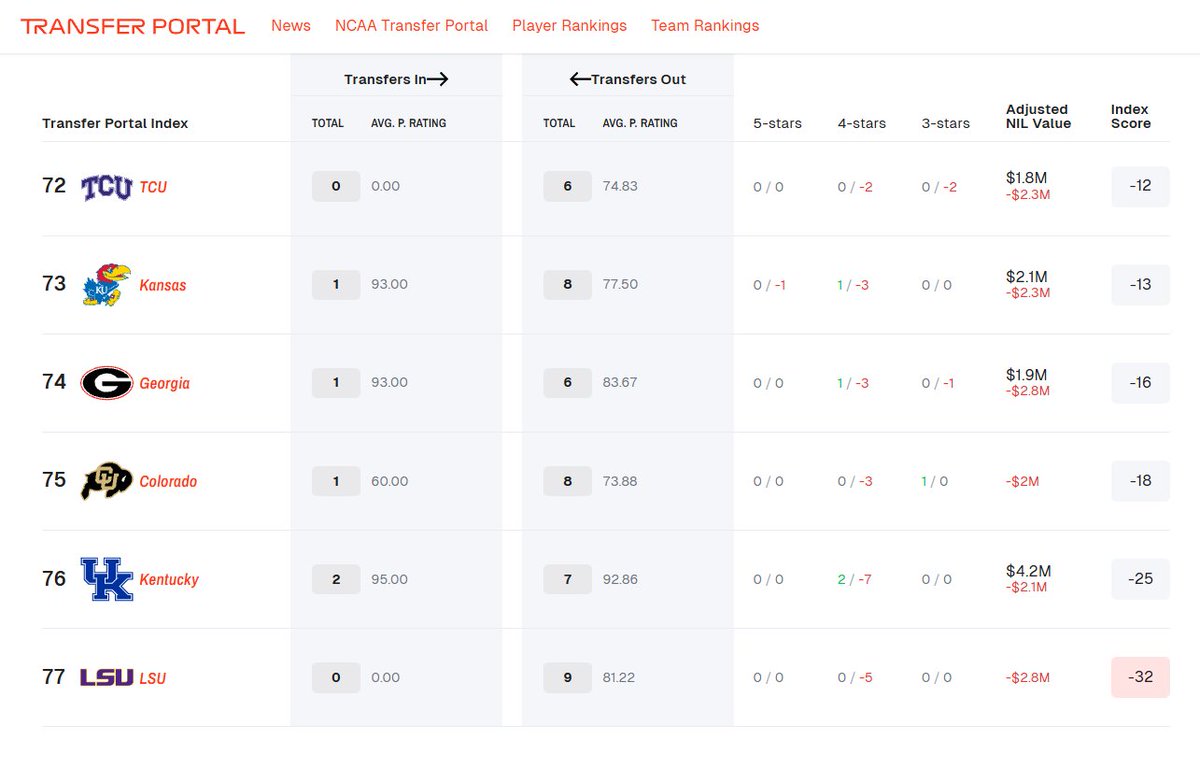Click the 4-stars column header
Screen dimensions: 1200x768
pyautogui.click(x=862, y=123)
